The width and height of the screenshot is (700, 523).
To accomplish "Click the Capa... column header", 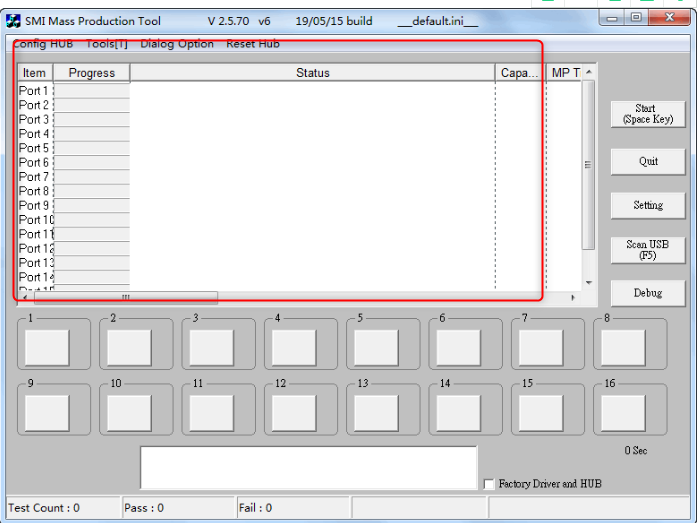I will tap(521, 73).
